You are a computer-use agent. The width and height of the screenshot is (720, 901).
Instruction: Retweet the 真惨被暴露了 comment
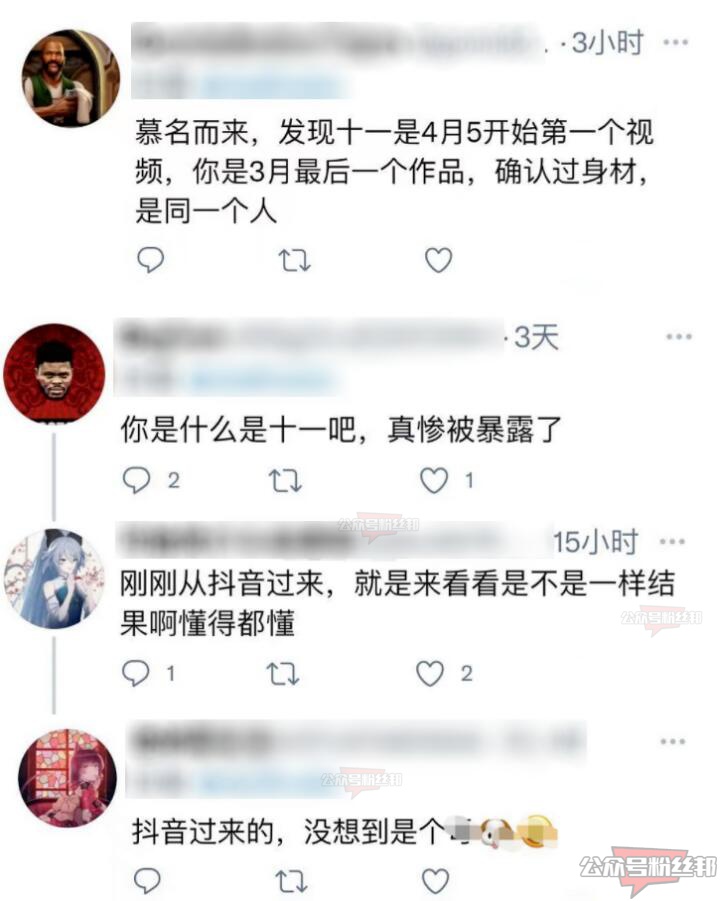point(286,480)
